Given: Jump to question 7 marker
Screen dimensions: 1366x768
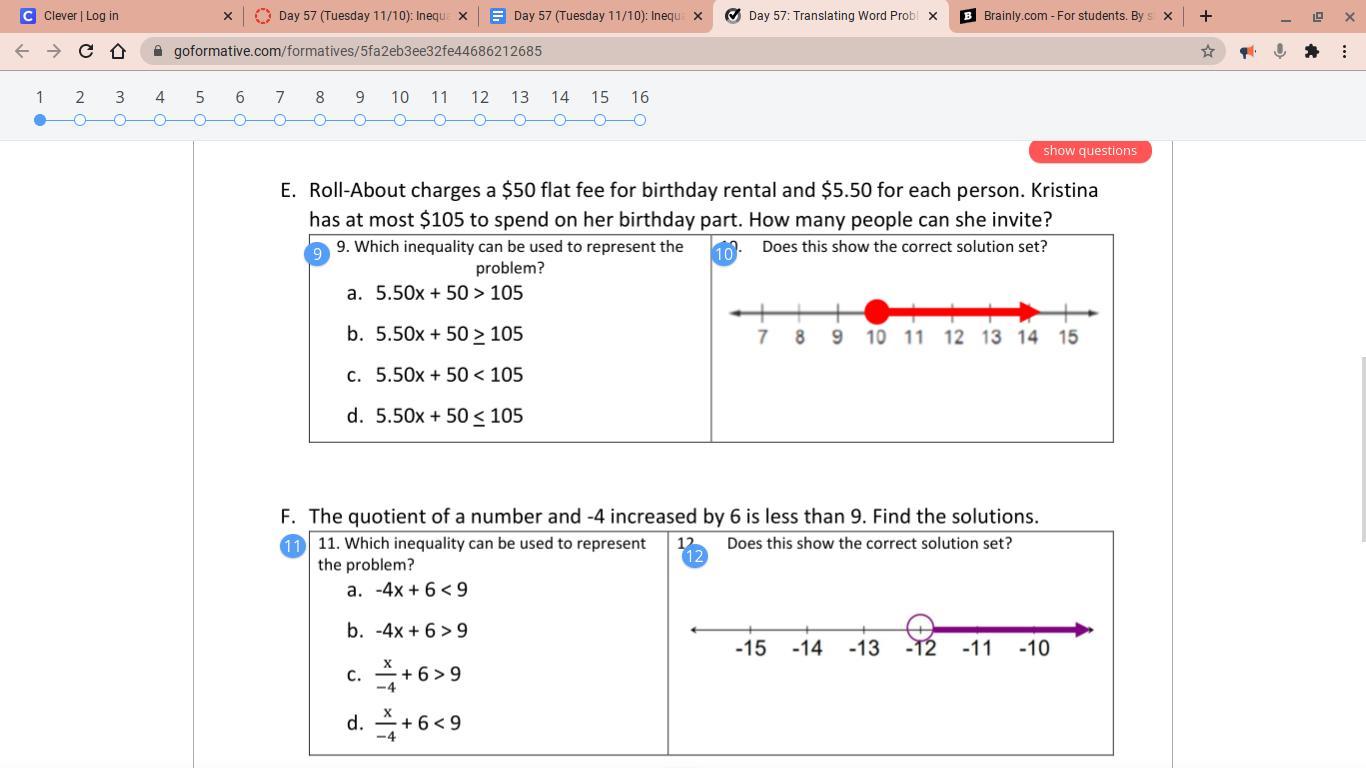Looking at the screenshot, I should tap(280, 120).
